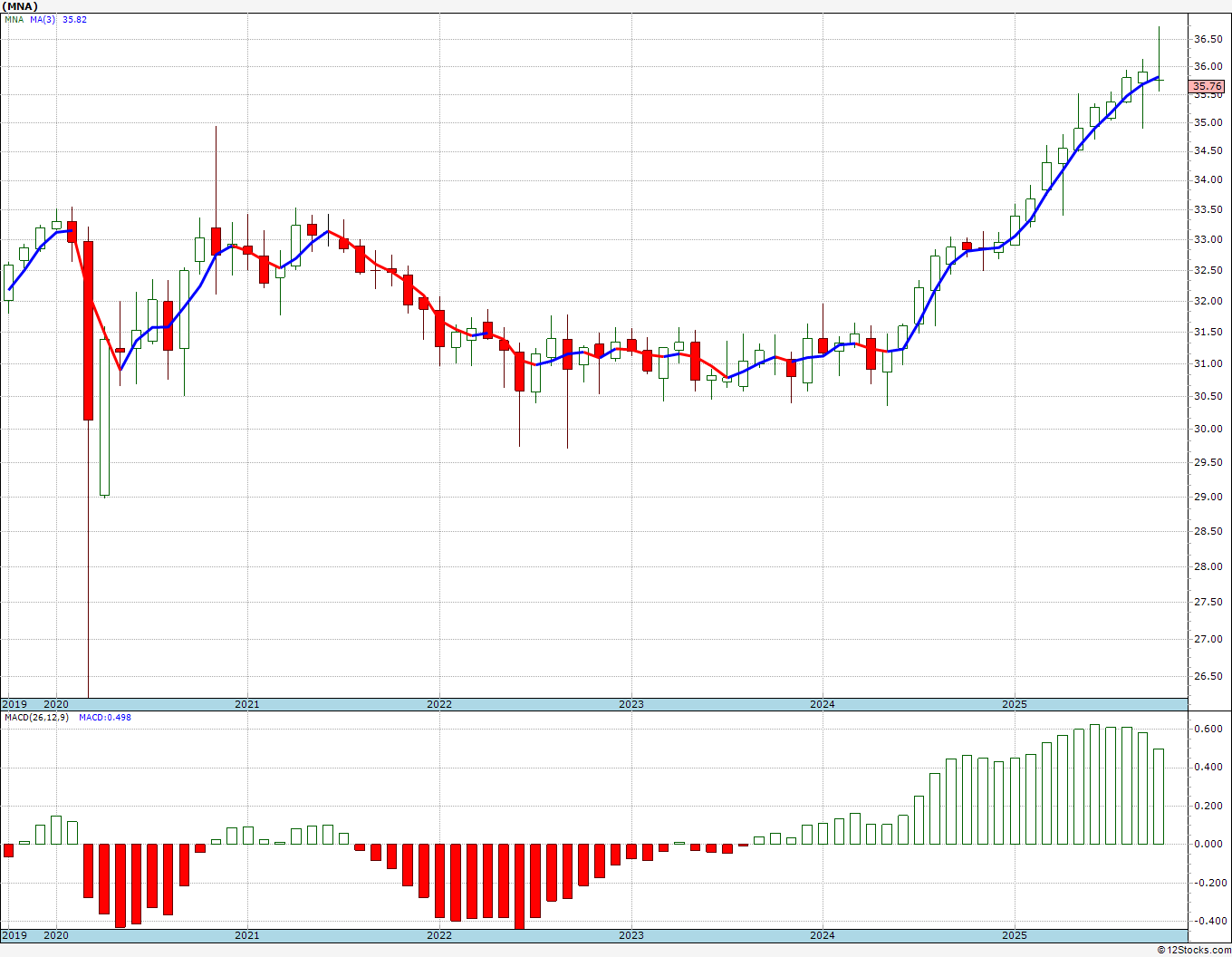This screenshot has height=957, width=1232.
Task: Select the 26.50 price axis label
Action: 1208,676
